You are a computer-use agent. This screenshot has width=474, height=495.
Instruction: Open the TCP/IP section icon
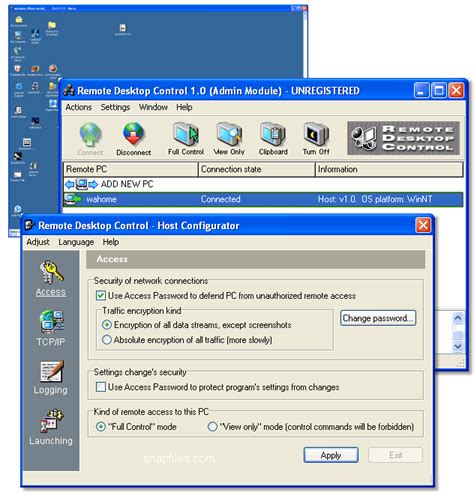tap(51, 322)
